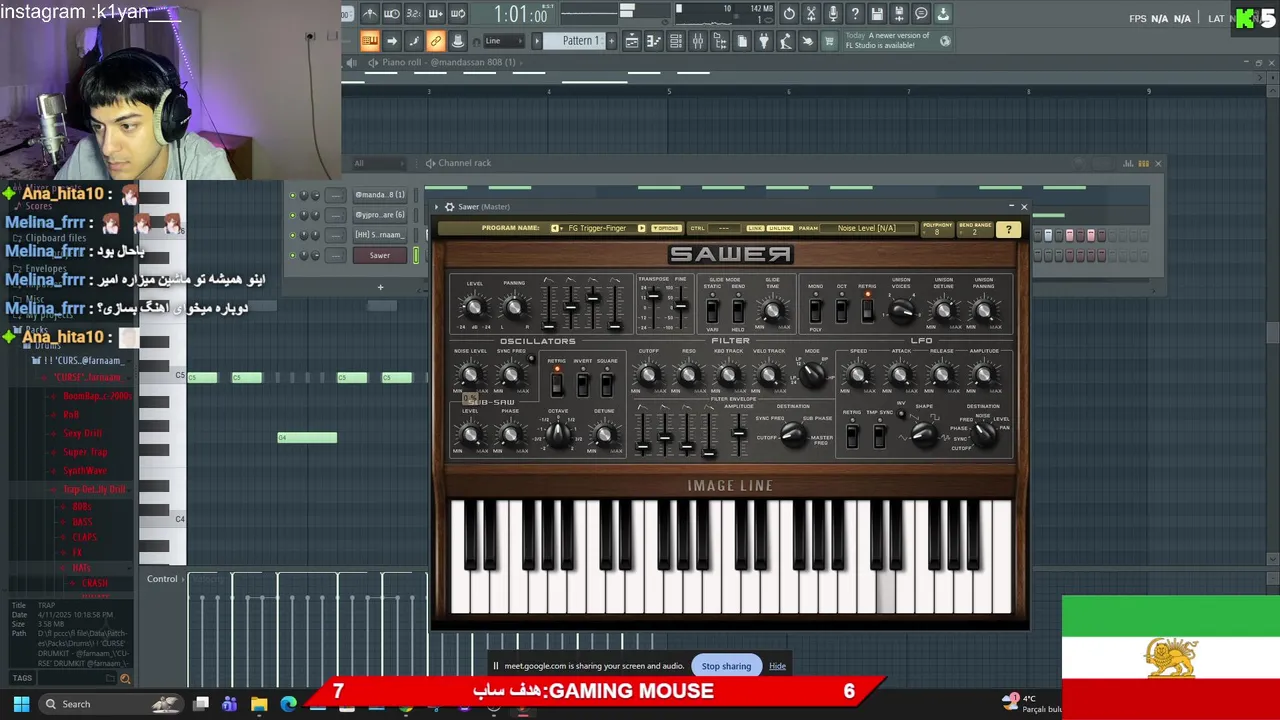This screenshot has height=720, width=1280.
Task: Expand the CLAPS folder in browser
Action: (84, 537)
